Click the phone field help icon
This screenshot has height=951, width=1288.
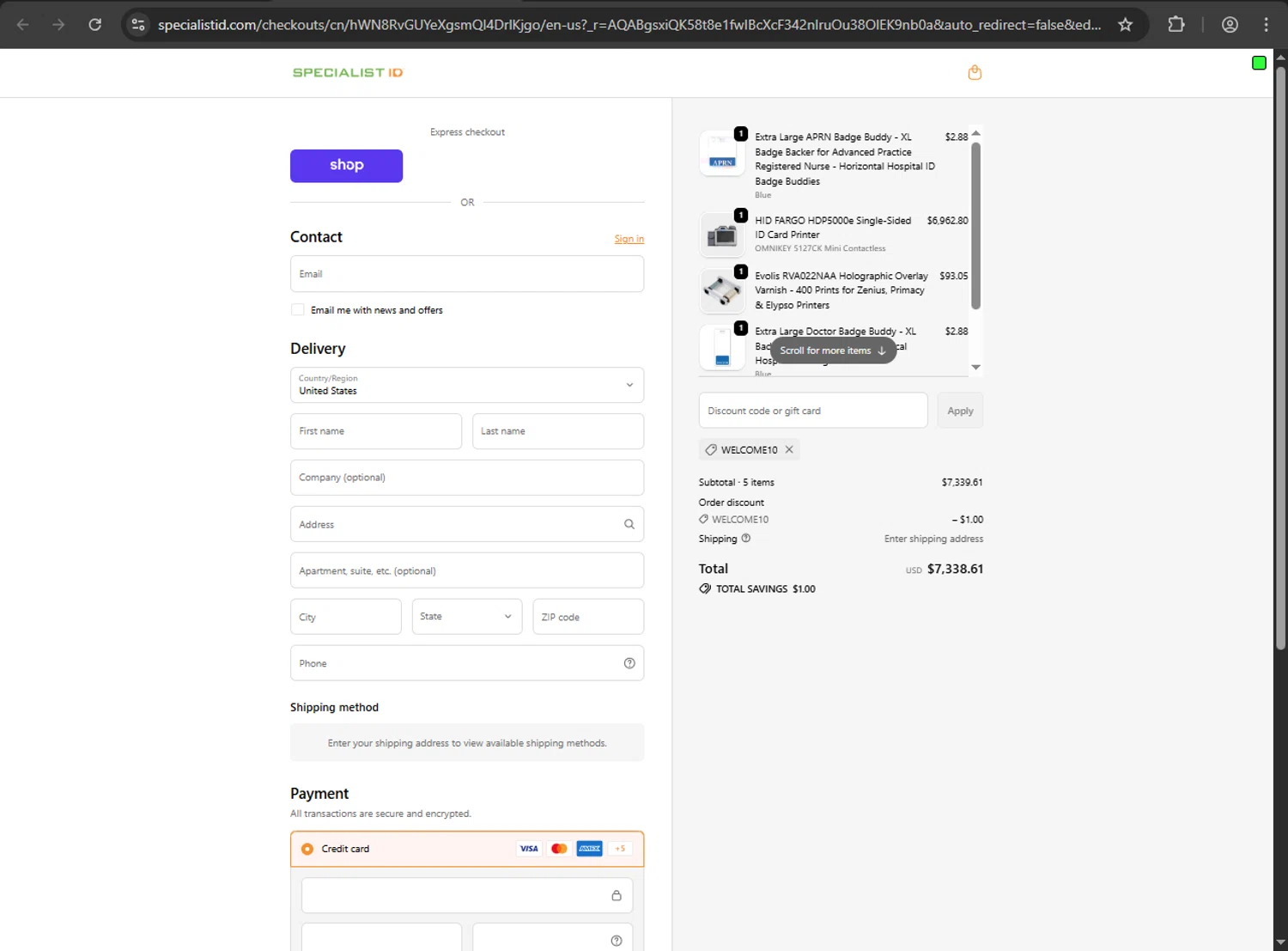point(629,663)
